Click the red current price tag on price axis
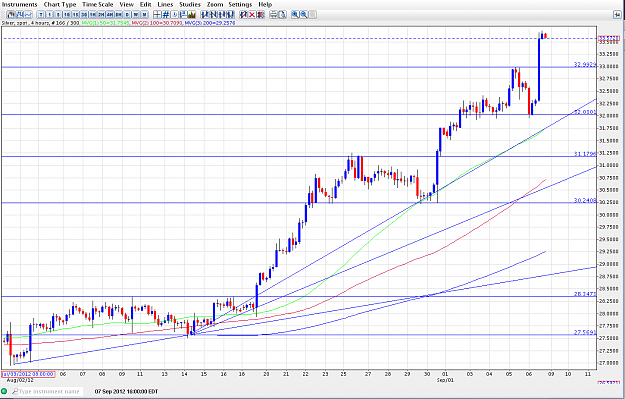 click(609, 38)
